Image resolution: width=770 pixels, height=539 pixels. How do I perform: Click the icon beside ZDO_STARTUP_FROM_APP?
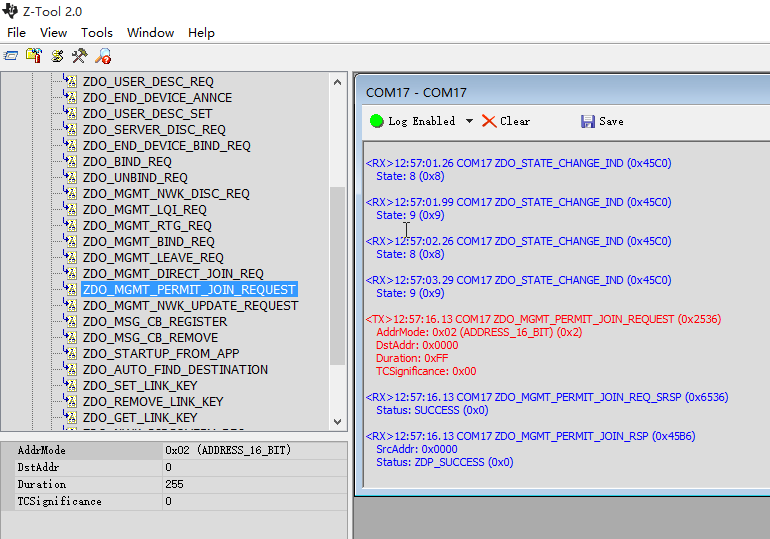(x=71, y=353)
